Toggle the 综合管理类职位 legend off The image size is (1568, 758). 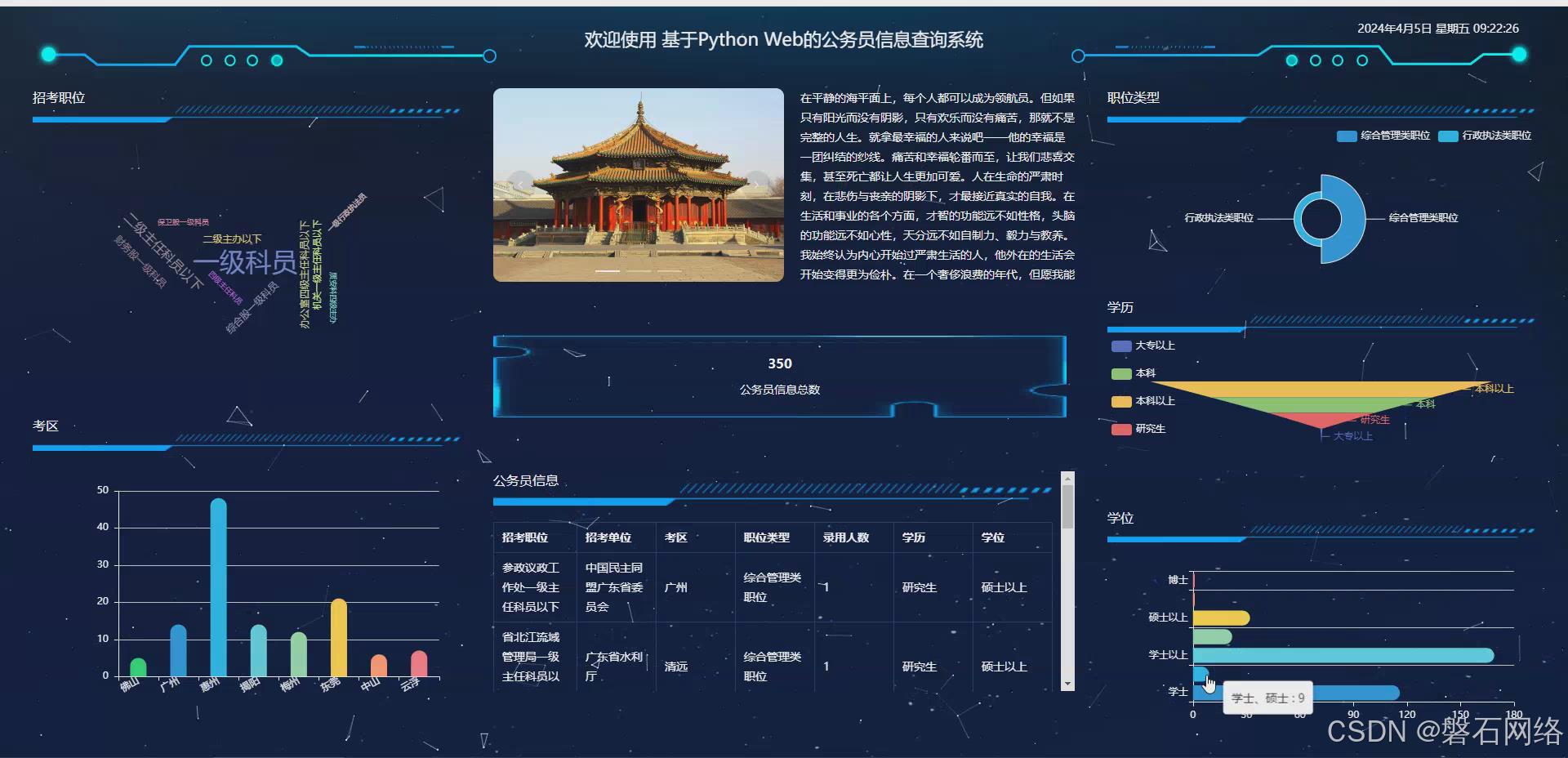(1347, 136)
